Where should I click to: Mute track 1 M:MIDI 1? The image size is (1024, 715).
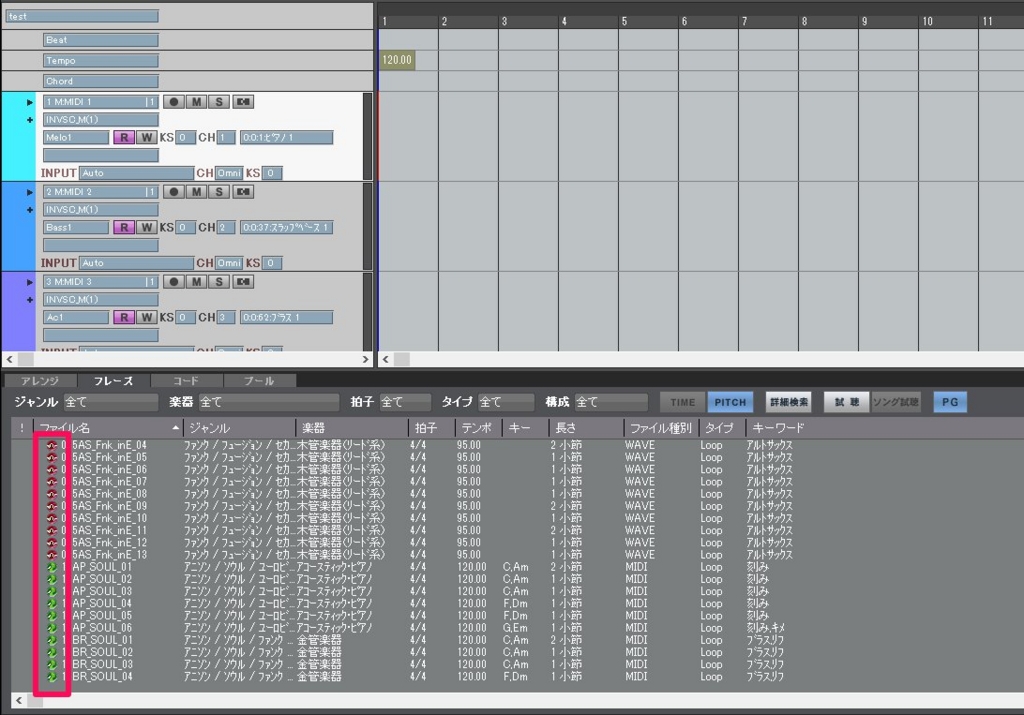click(196, 102)
